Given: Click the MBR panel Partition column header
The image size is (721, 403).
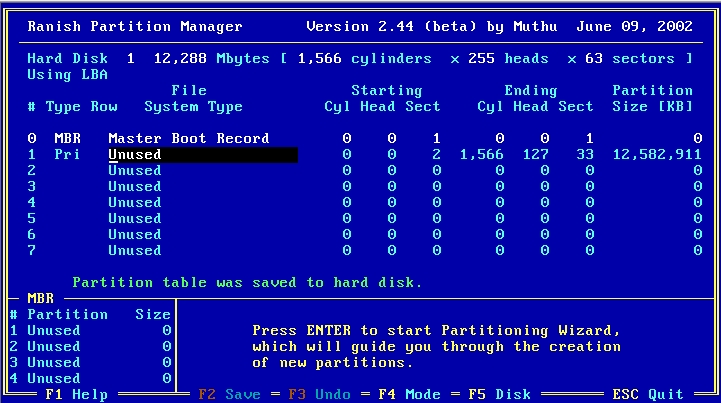Looking at the screenshot, I should coord(68,315).
